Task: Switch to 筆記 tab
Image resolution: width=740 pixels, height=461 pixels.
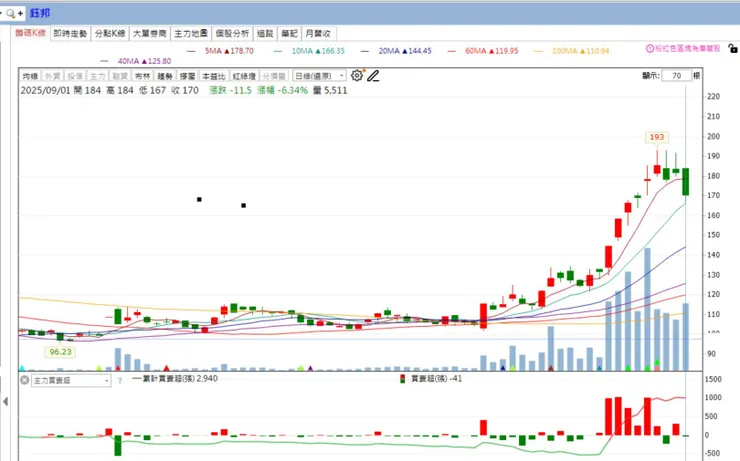Action: [289, 34]
